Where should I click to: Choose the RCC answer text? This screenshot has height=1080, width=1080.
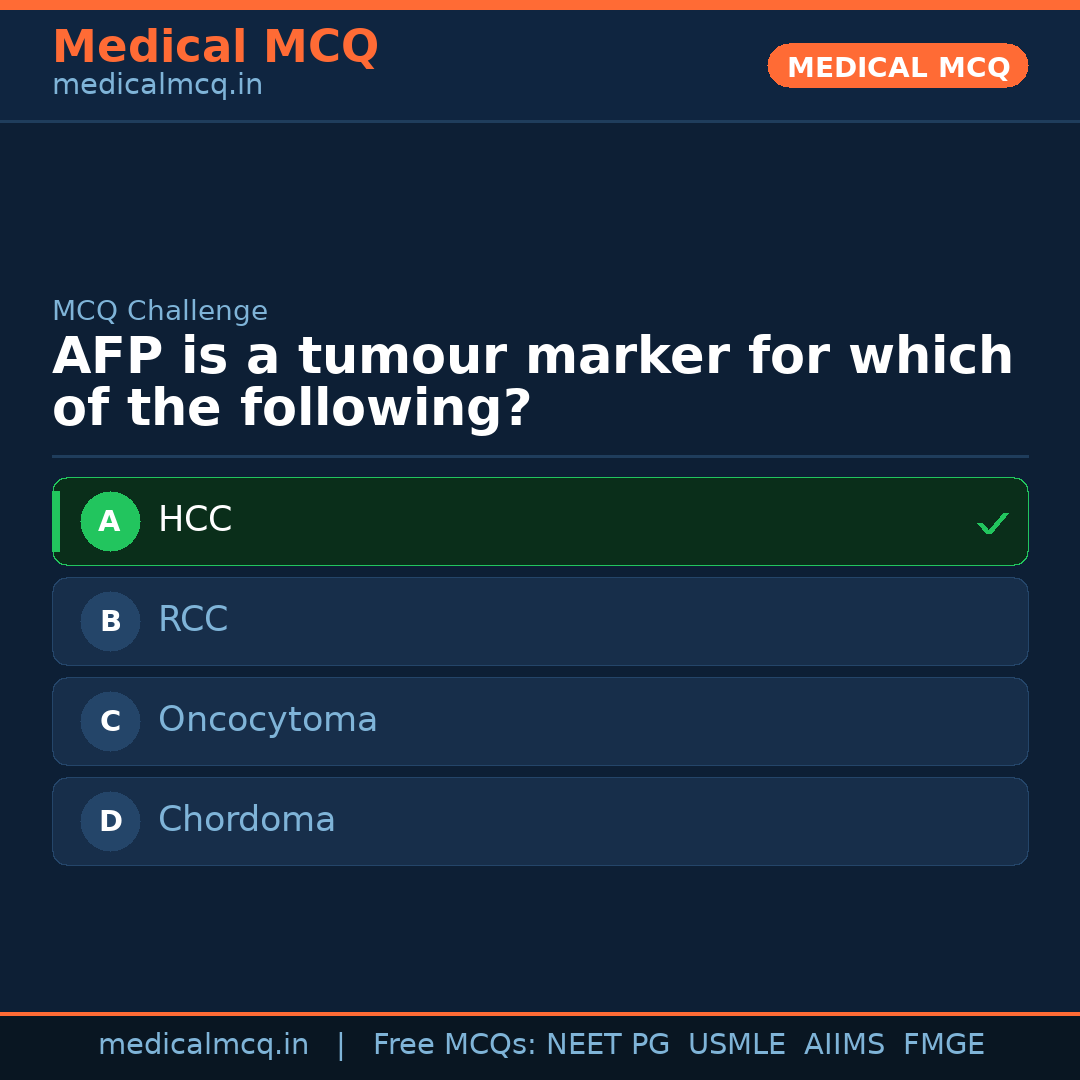coord(193,620)
